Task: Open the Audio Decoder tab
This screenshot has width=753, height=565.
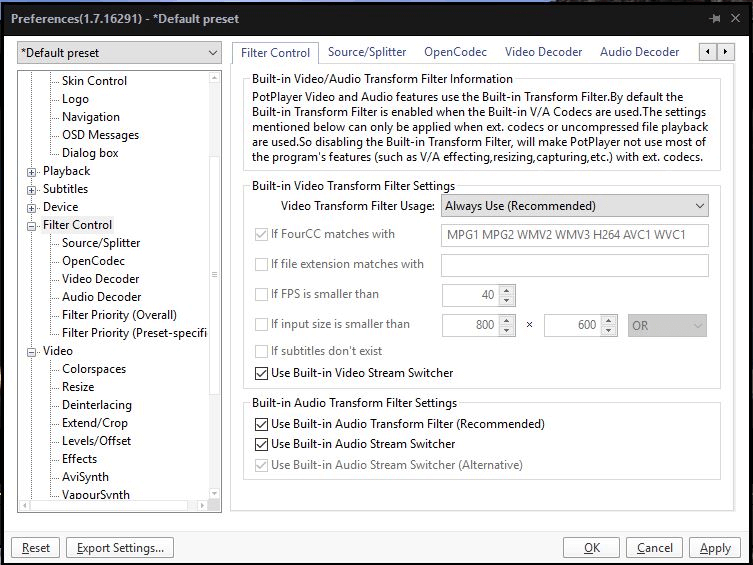Action: [639, 52]
